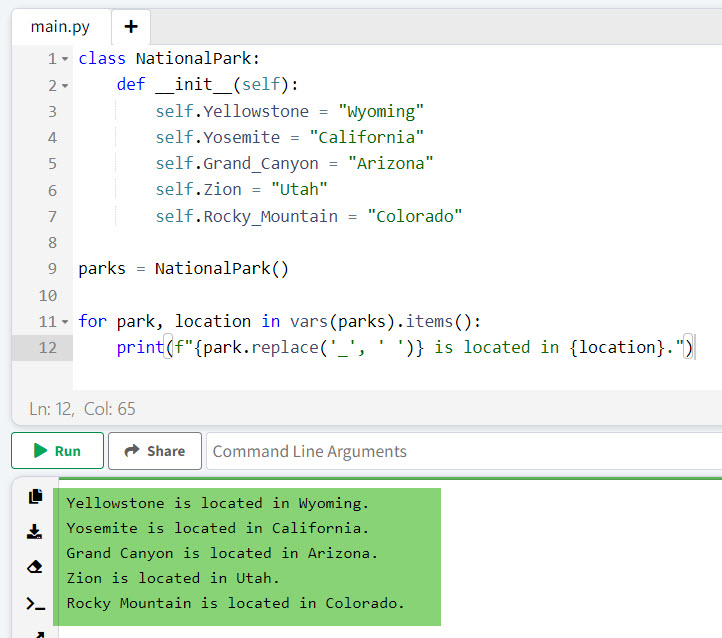The height and width of the screenshot is (638, 722).
Task: Open the terminal prompt icon
Action: [x=35, y=603]
